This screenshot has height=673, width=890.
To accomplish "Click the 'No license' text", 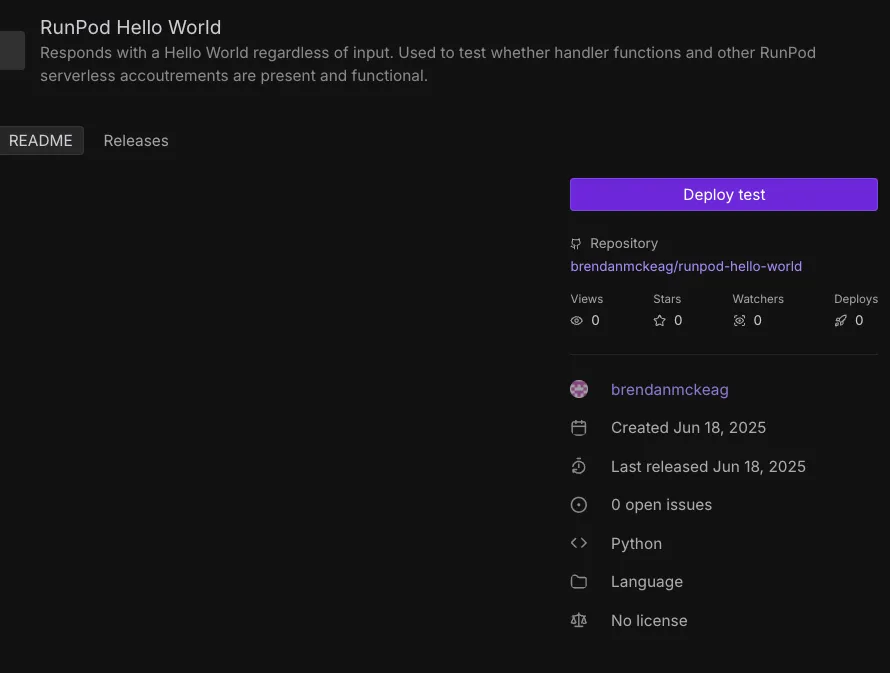I will click(x=649, y=621).
